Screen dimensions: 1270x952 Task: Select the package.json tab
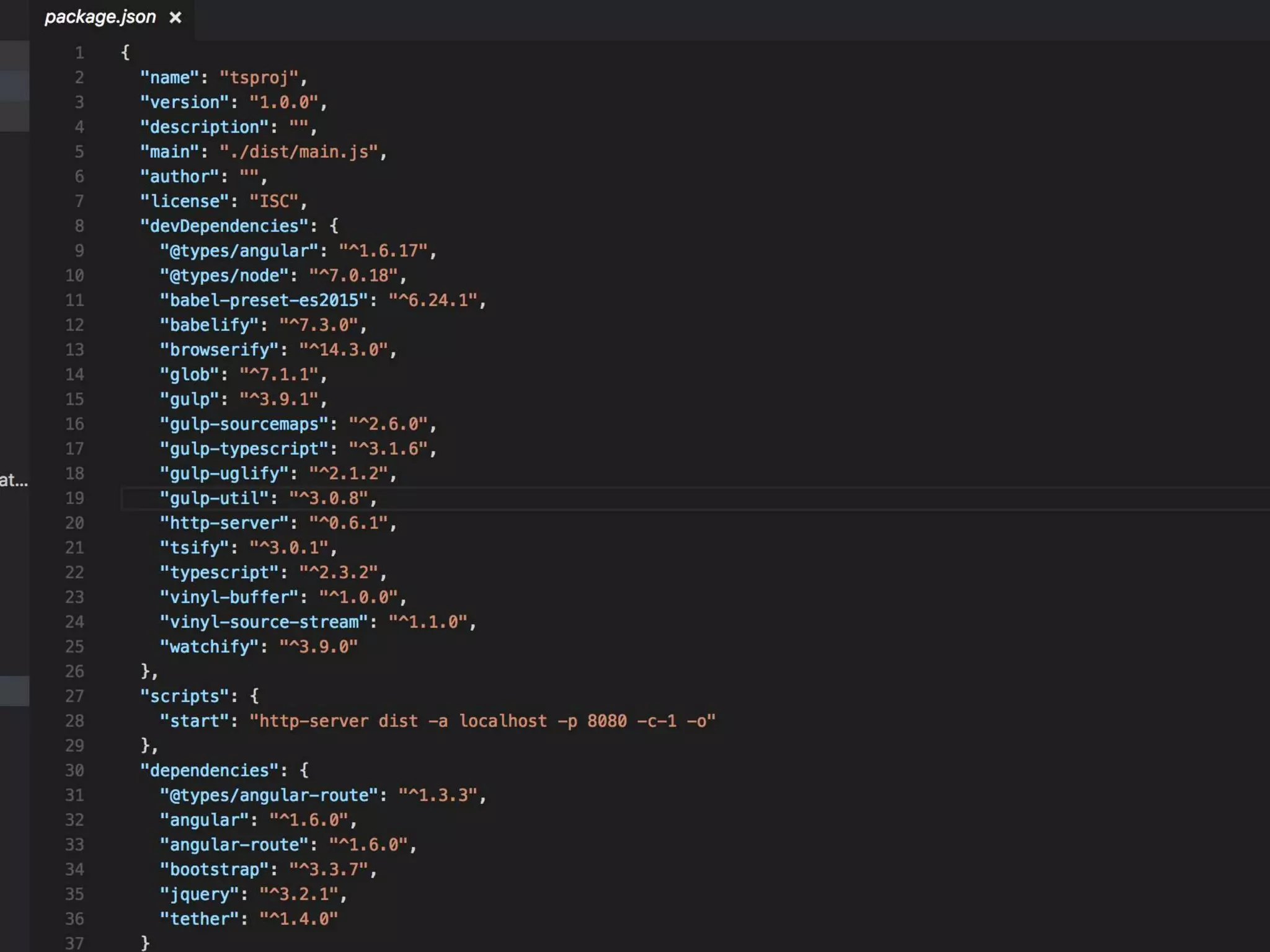[100, 17]
